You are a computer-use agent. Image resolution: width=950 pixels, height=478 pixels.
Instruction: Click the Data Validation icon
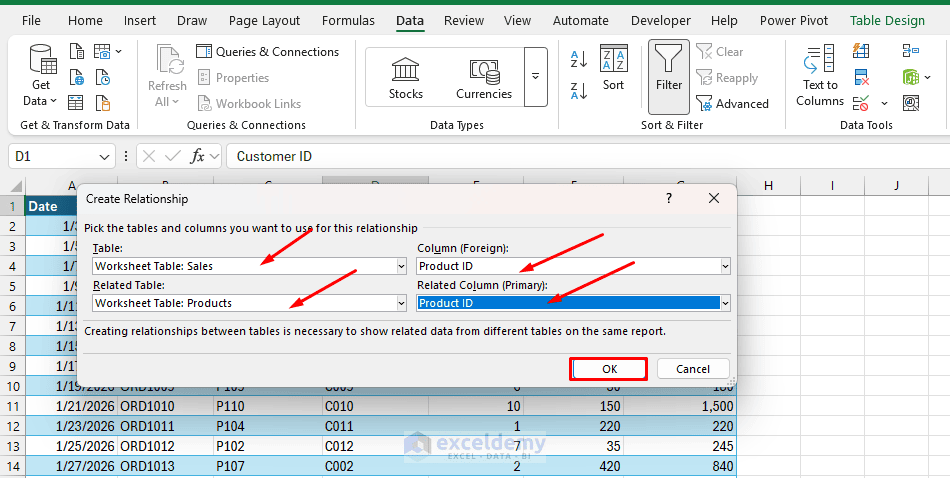point(861,104)
